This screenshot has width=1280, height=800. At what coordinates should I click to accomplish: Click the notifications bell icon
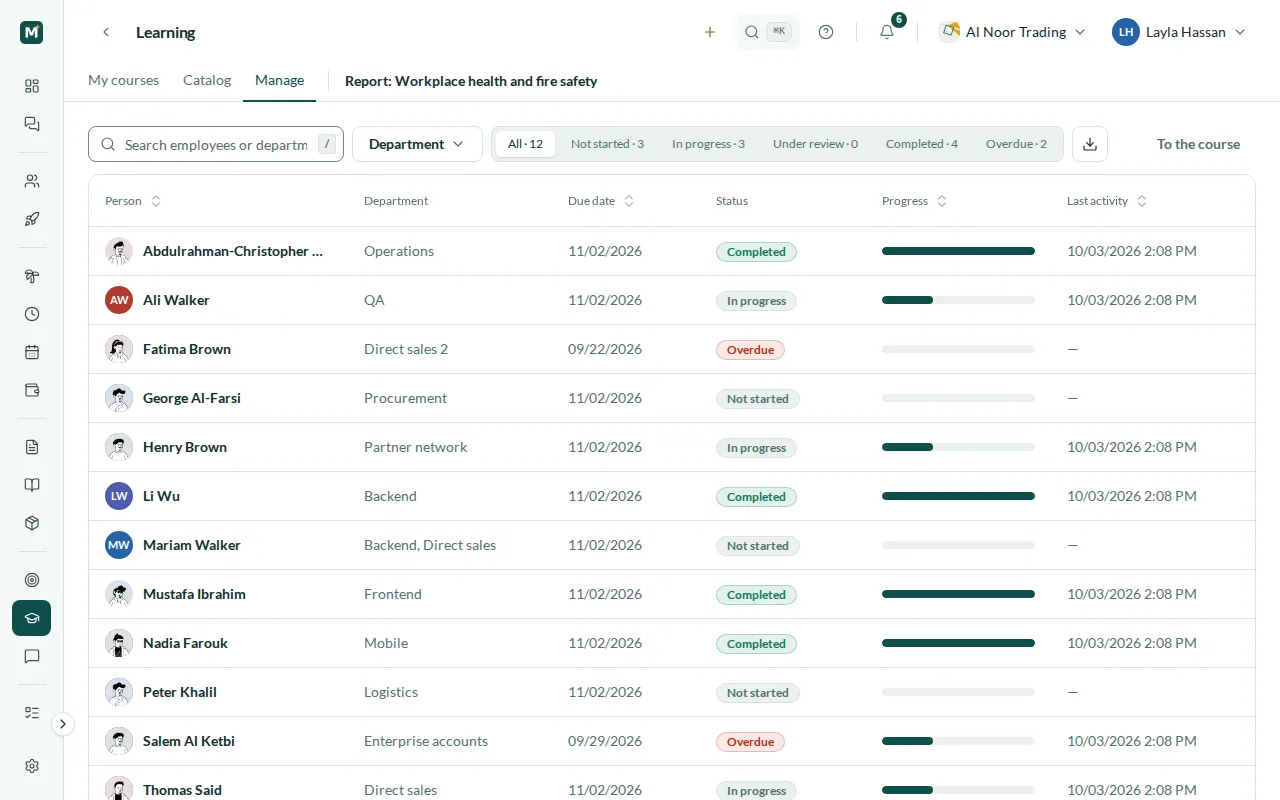coord(887,32)
